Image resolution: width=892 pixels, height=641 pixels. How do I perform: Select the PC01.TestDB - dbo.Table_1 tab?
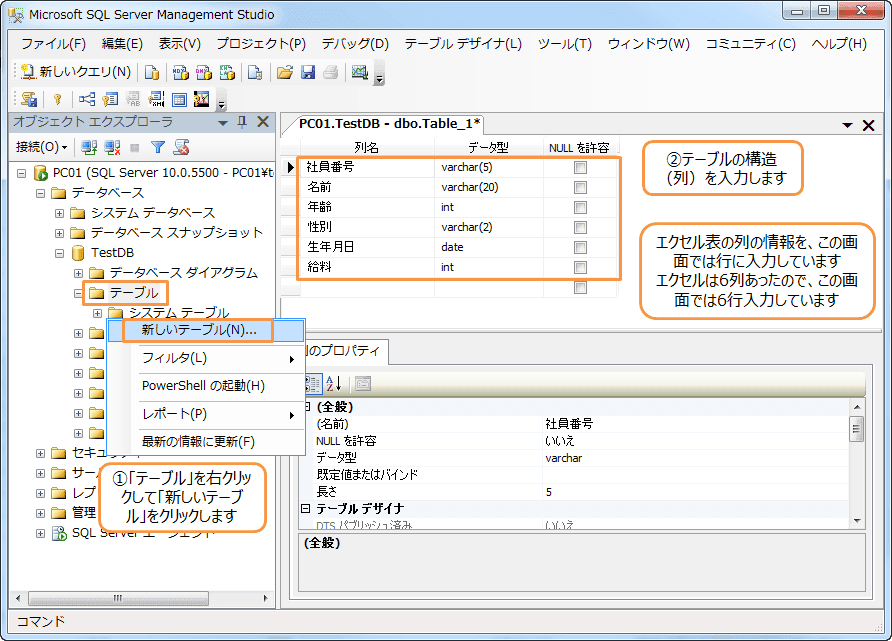click(390, 124)
